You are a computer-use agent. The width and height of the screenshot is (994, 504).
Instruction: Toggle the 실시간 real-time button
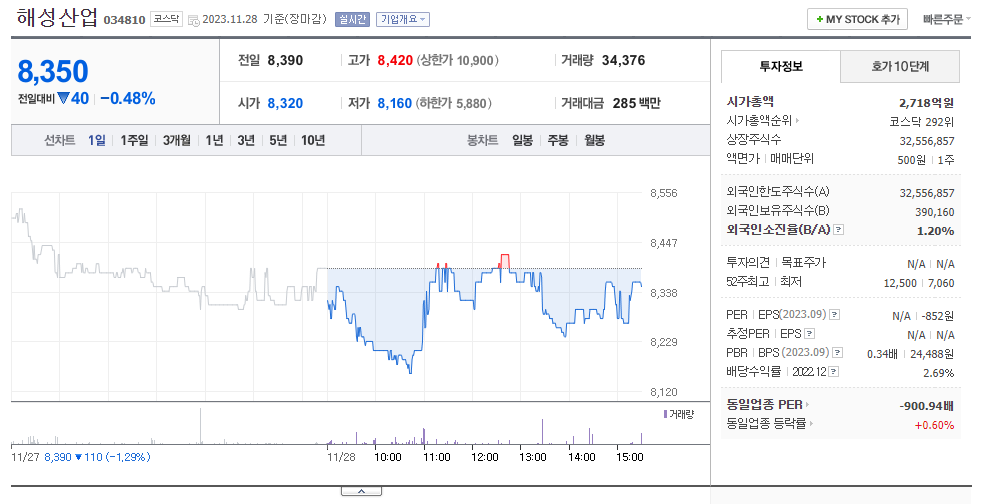tap(352, 19)
